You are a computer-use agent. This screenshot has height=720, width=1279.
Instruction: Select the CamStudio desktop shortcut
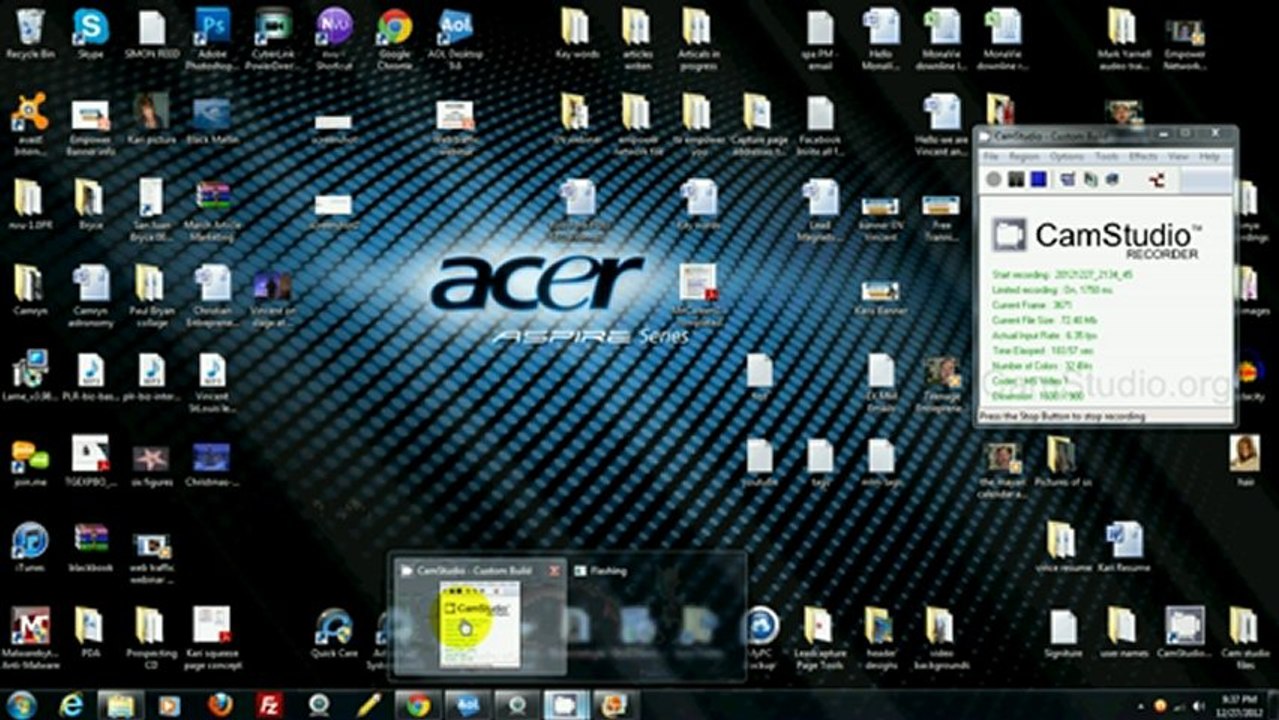point(1185,633)
